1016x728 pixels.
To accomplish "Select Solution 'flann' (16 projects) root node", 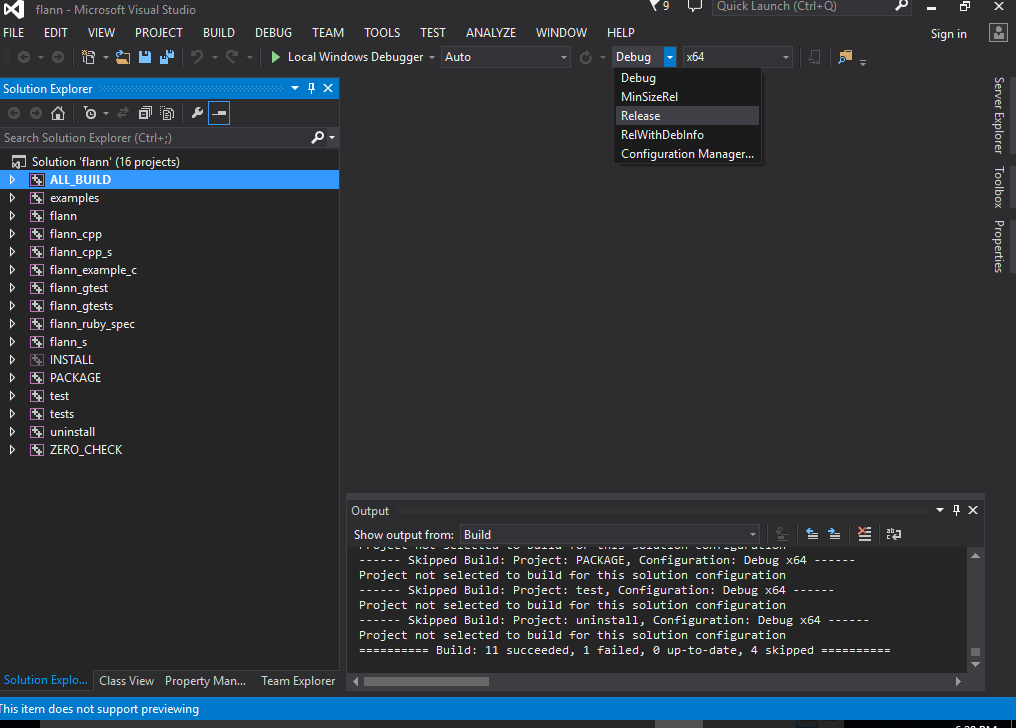I will (106, 162).
